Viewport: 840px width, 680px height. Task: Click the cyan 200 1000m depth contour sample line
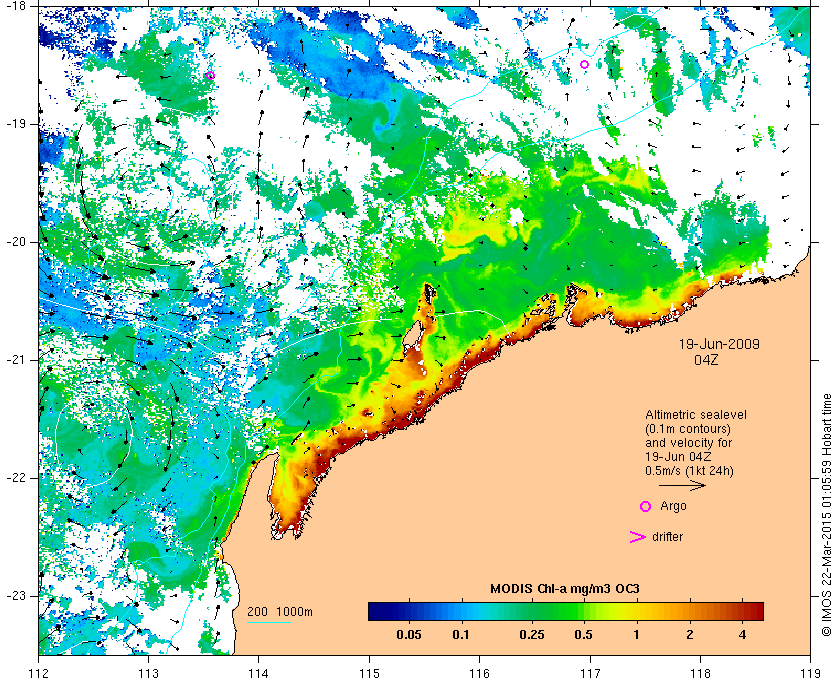[x=269, y=623]
